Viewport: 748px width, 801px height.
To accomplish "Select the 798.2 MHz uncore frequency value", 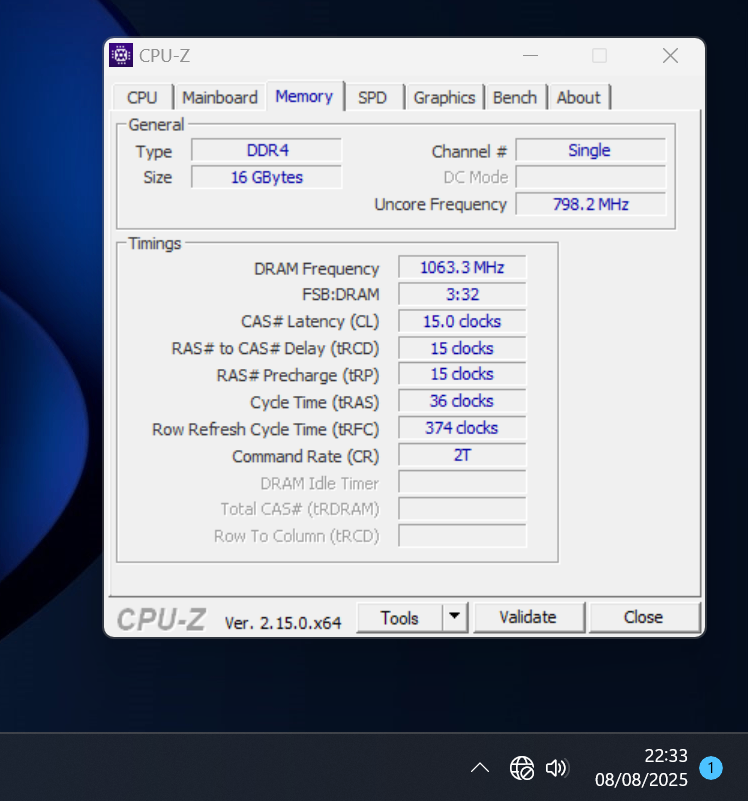I will pos(591,204).
